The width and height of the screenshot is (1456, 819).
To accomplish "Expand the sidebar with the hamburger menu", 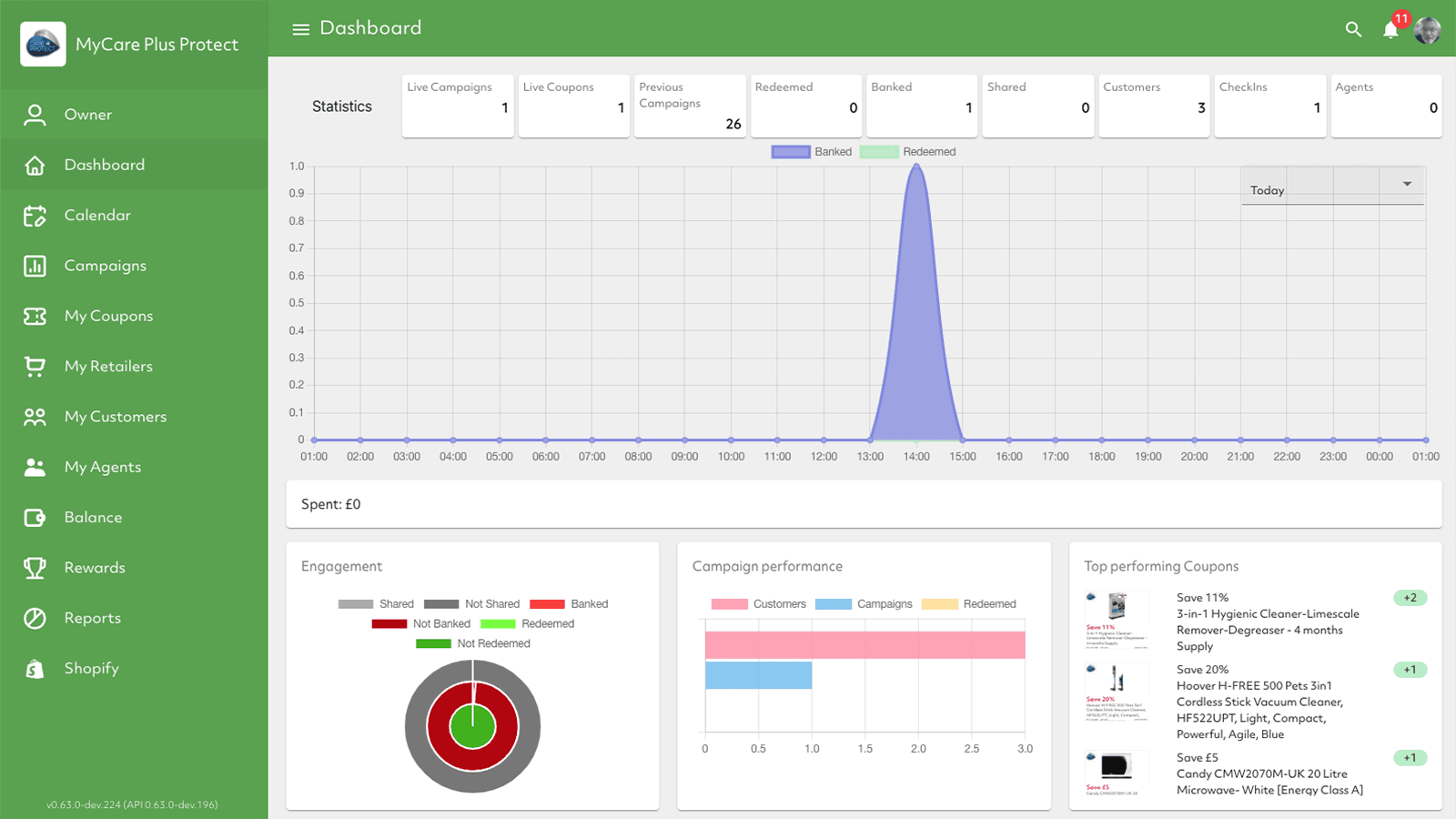I will tap(300, 28).
